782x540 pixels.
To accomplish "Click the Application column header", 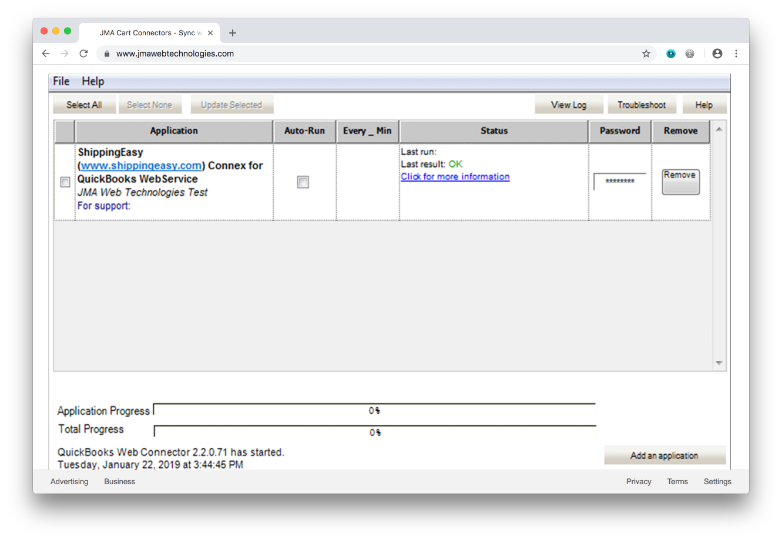I will [x=174, y=131].
